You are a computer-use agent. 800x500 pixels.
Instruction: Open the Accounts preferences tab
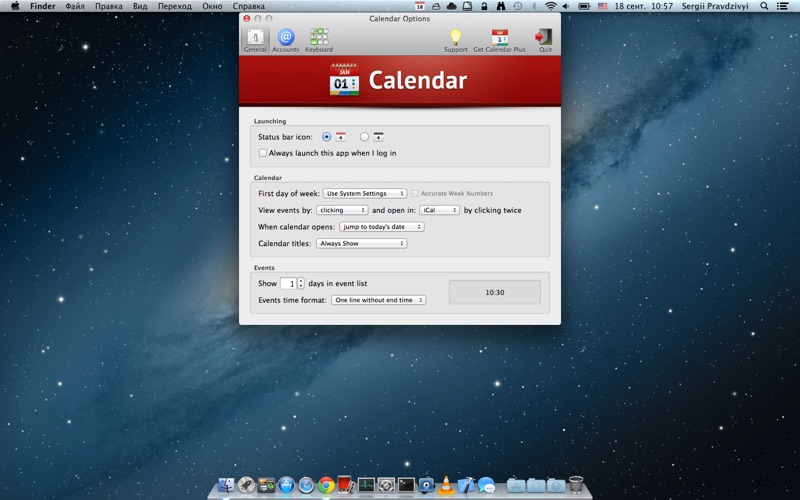pos(286,40)
